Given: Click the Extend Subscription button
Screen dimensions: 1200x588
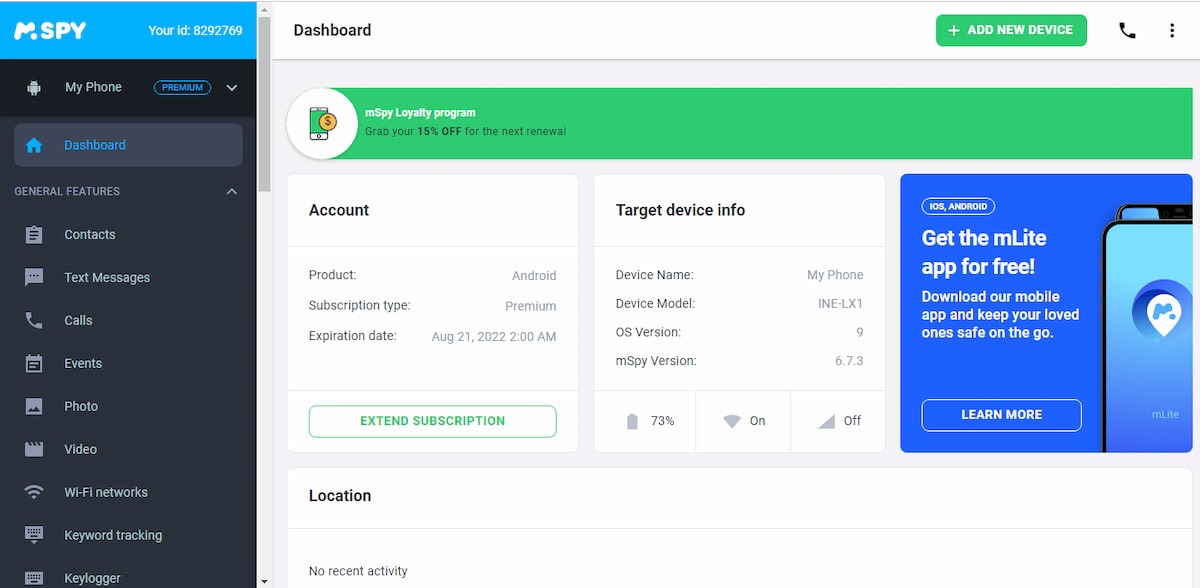Looking at the screenshot, I should pyautogui.click(x=432, y=421).
